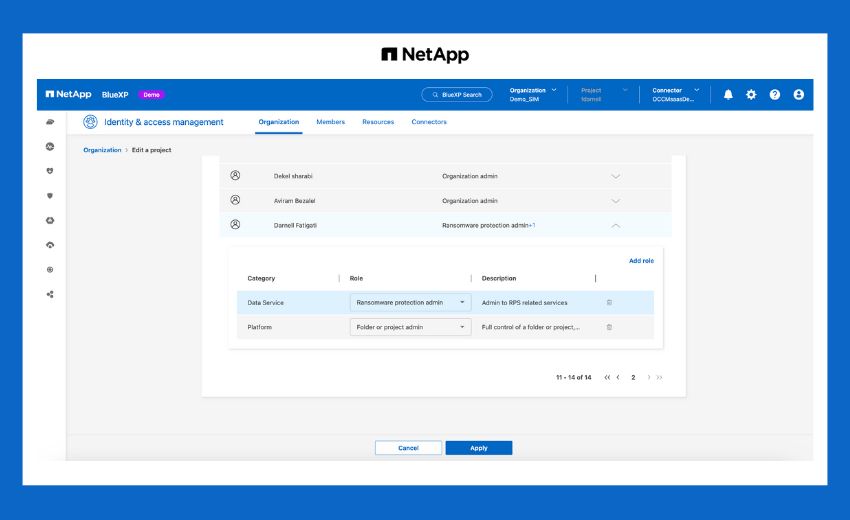The image size is (850, 520).
Task: Open the Organization selector dropdown in header
Action: (x=533, y=94)
